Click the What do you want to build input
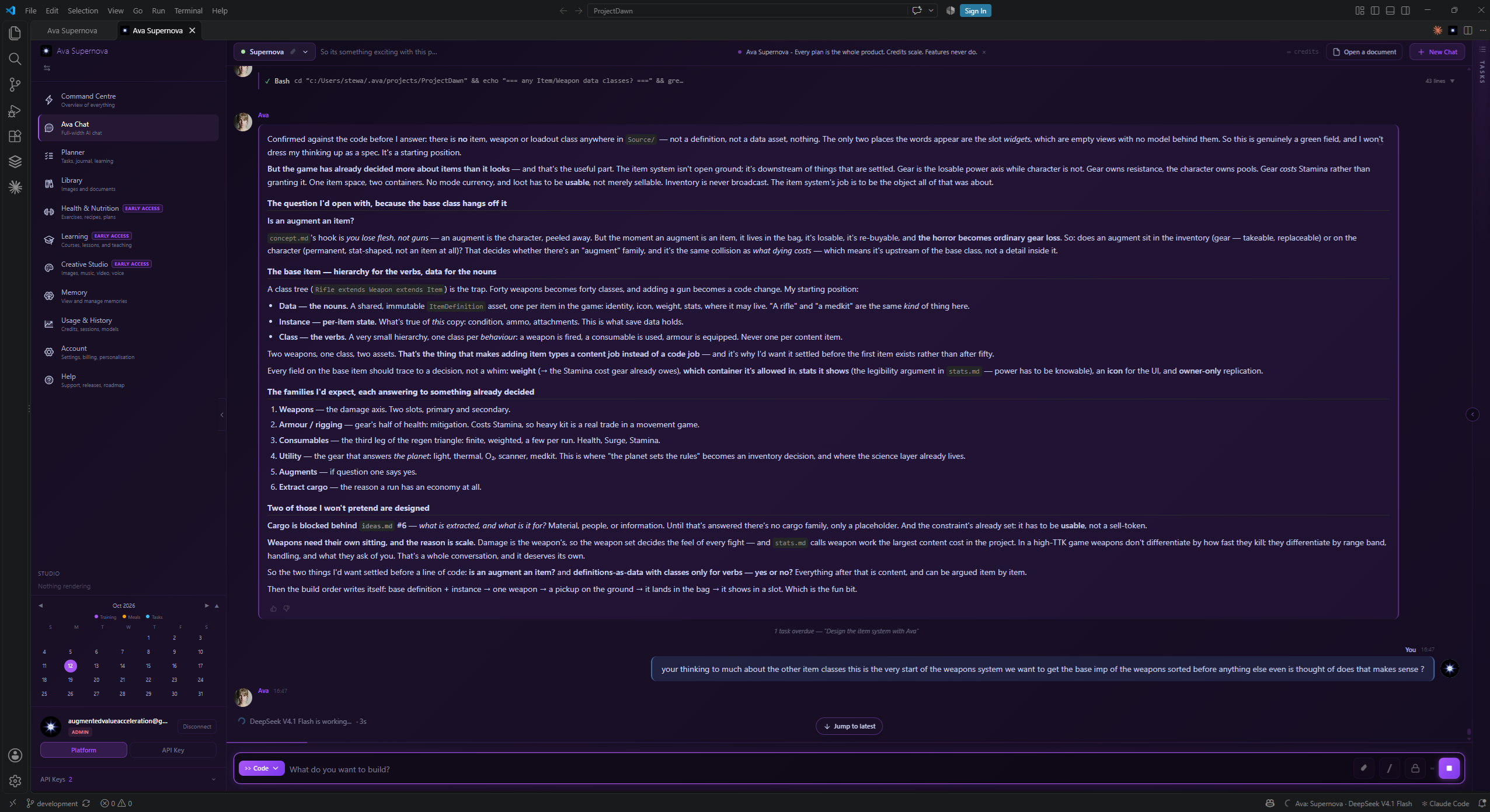The width and height of the screenshot is (1490, 812). tap(817, 769)
